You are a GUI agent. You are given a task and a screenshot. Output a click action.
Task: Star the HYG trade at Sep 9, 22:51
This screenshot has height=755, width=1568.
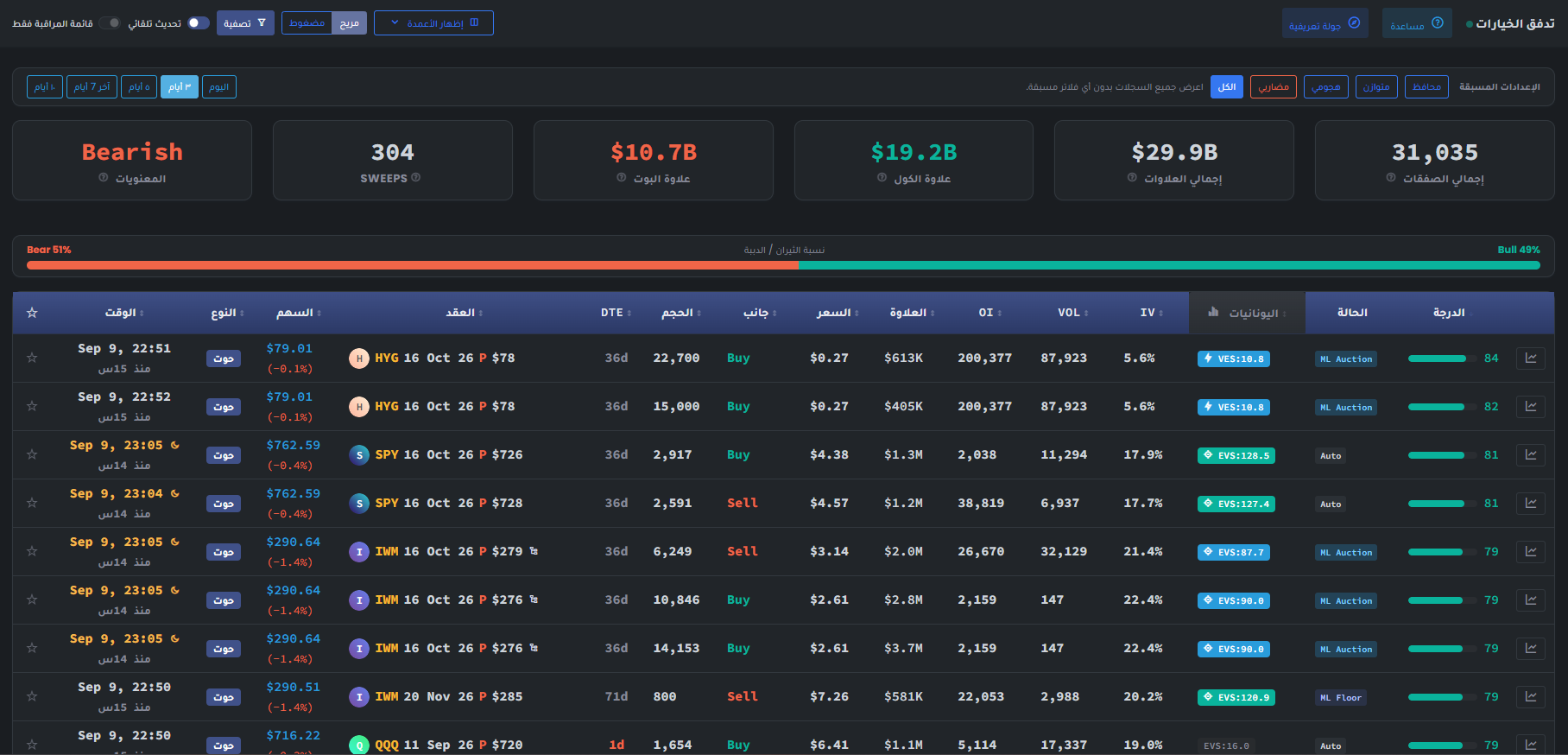[32, 358]
